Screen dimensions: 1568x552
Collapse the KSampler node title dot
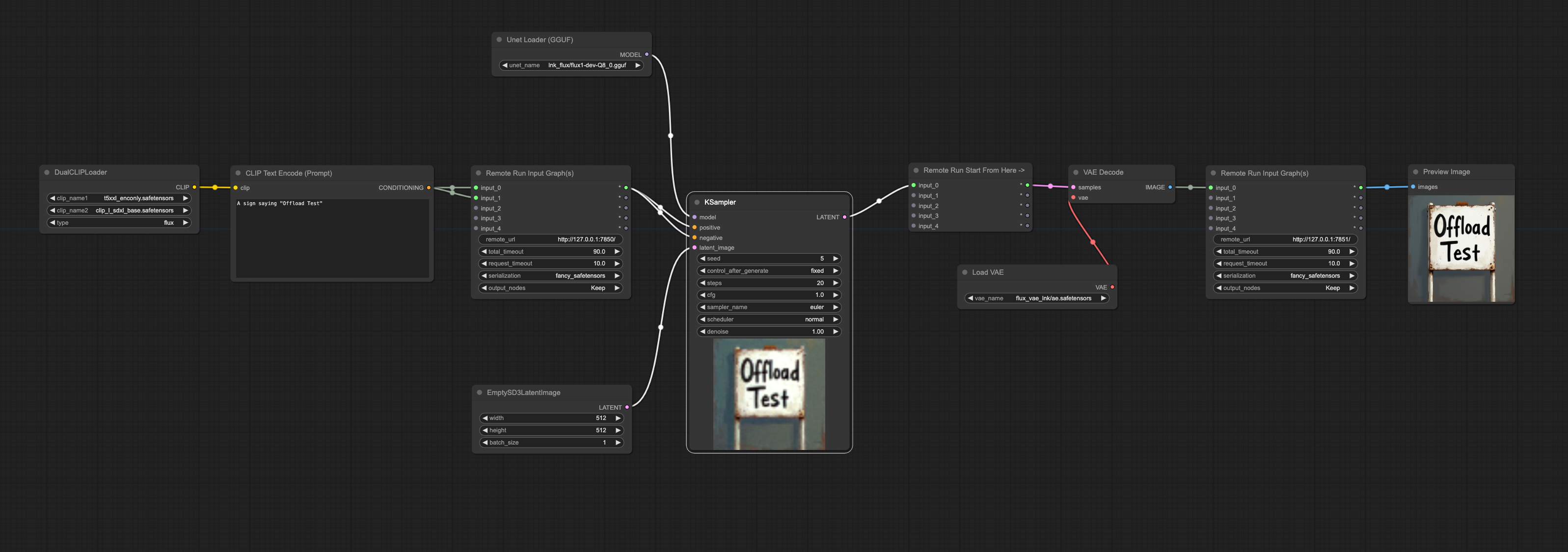pyautogui.click(x=697, y=202)
